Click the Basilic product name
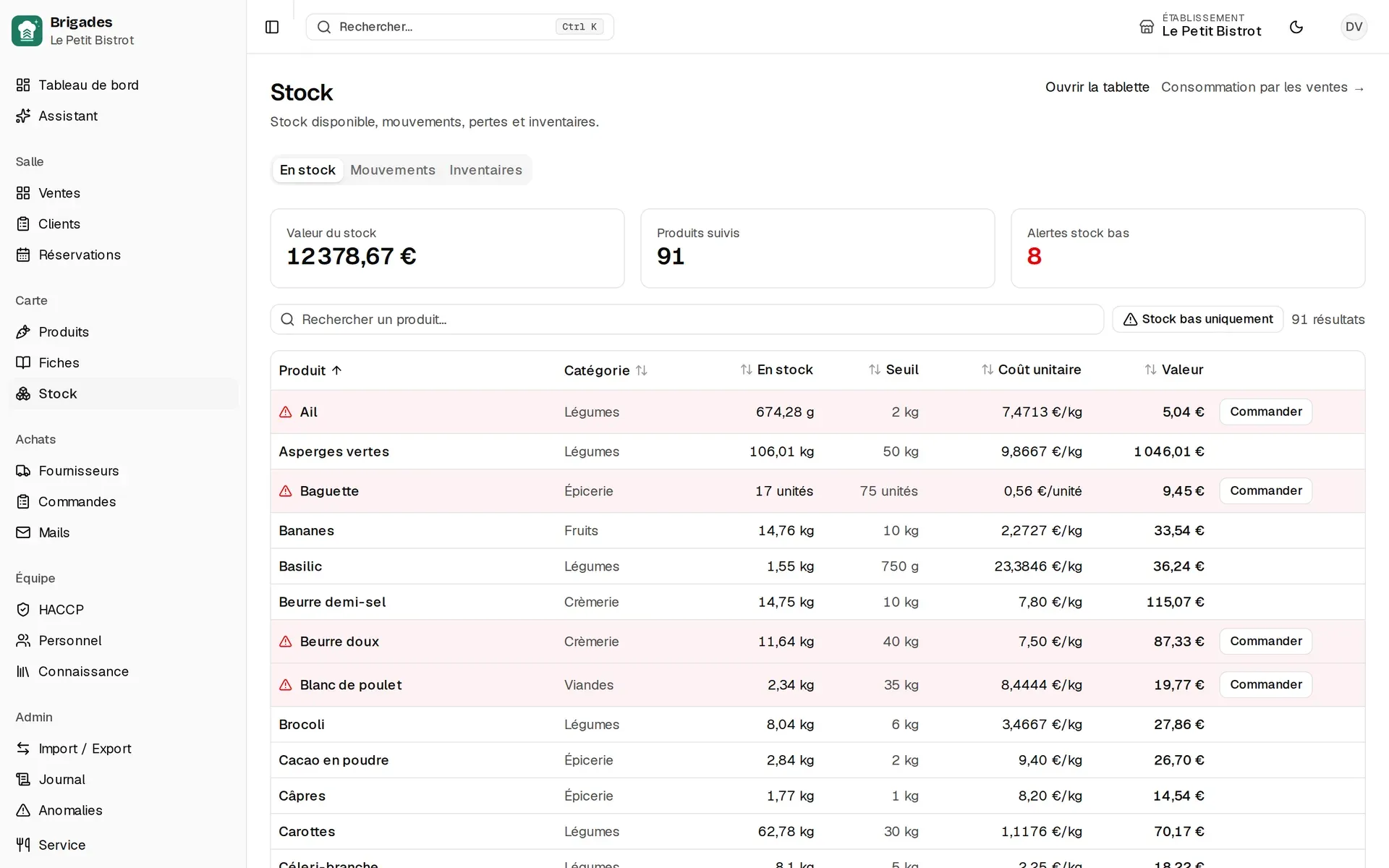 click(x=300, y=566)
